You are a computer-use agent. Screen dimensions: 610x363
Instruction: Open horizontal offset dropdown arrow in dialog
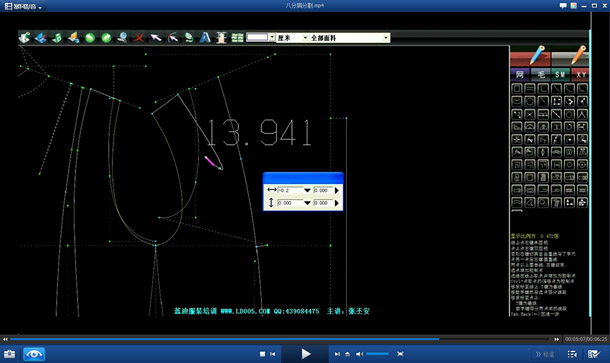(307, 190)
